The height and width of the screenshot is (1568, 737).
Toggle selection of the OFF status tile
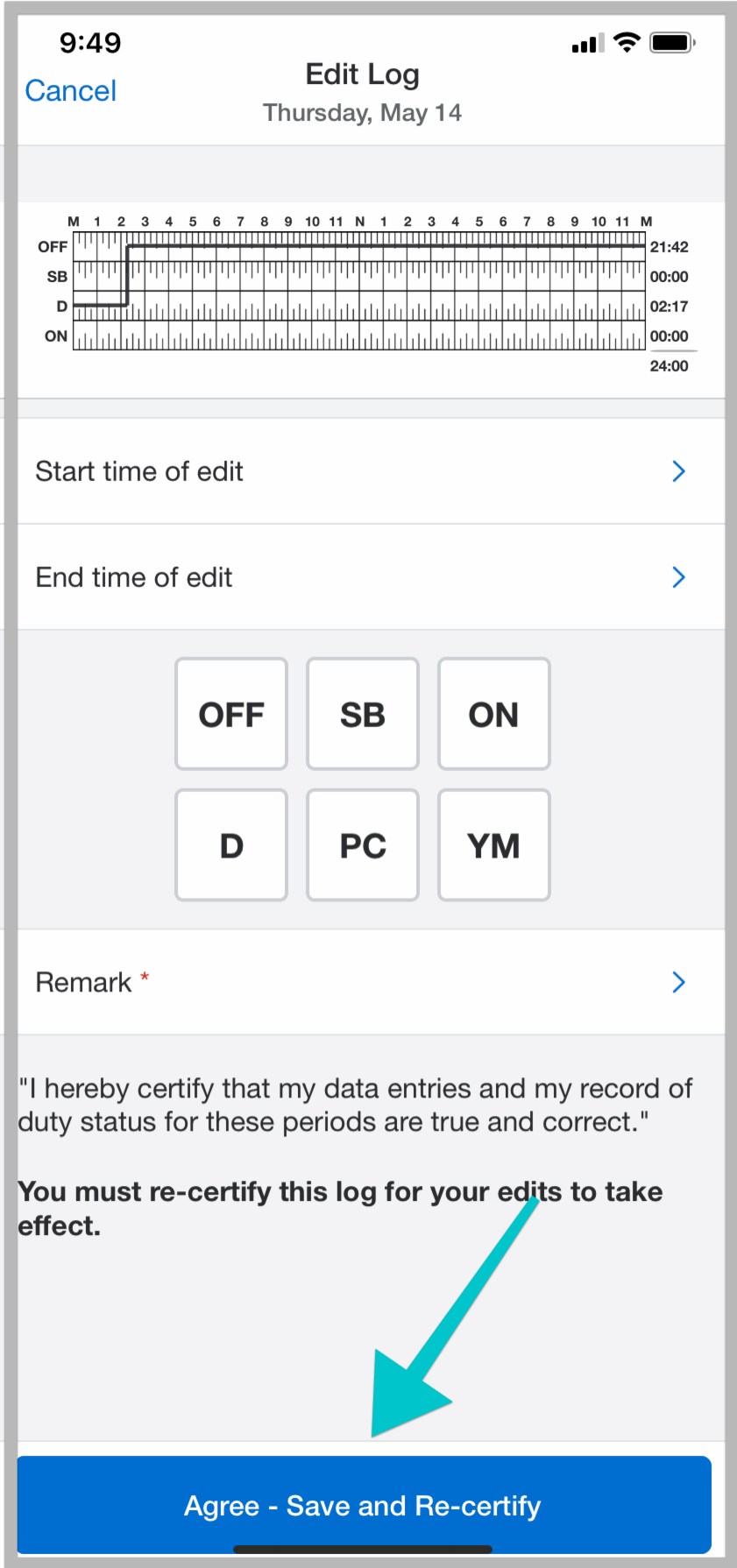[230, 713]
